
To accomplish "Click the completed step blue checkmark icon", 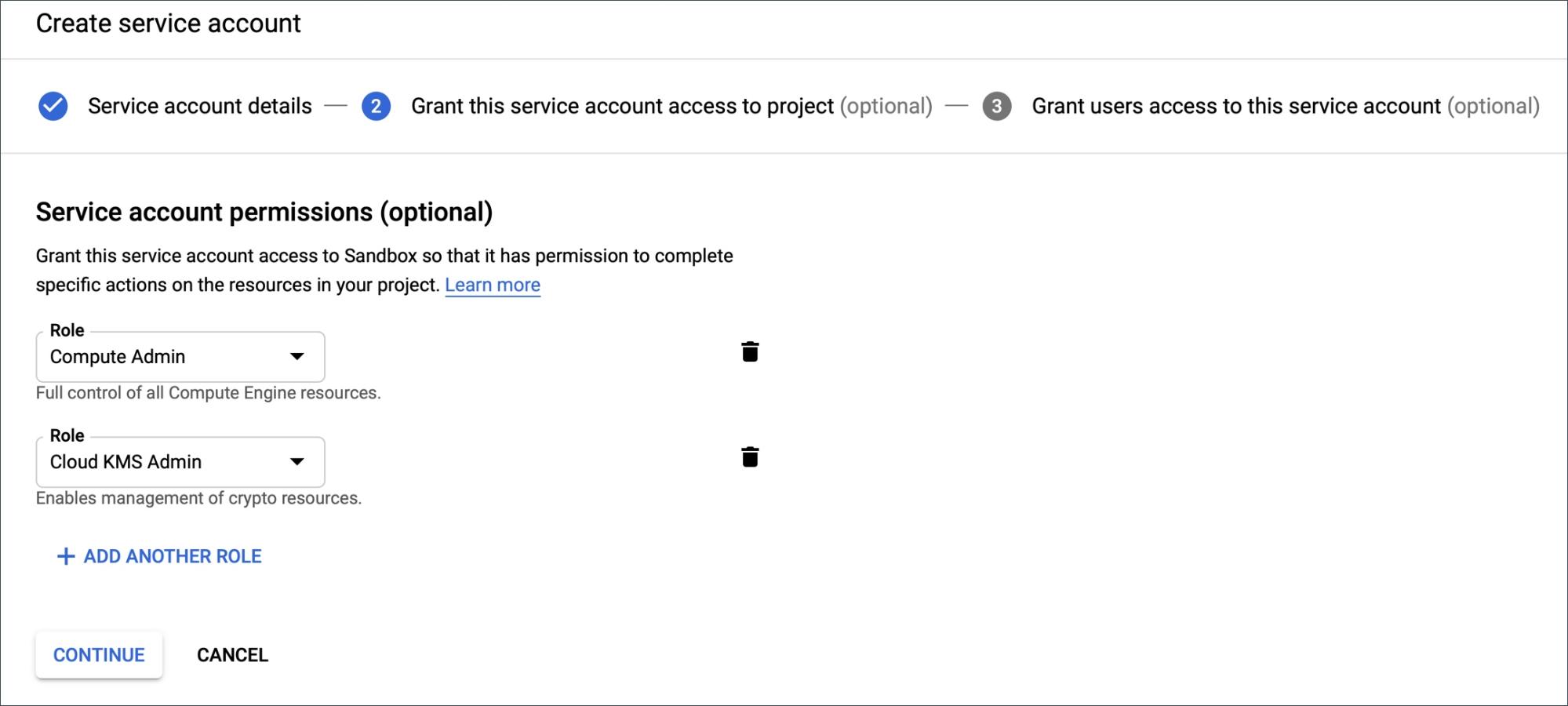I will [x=53, y=106].
